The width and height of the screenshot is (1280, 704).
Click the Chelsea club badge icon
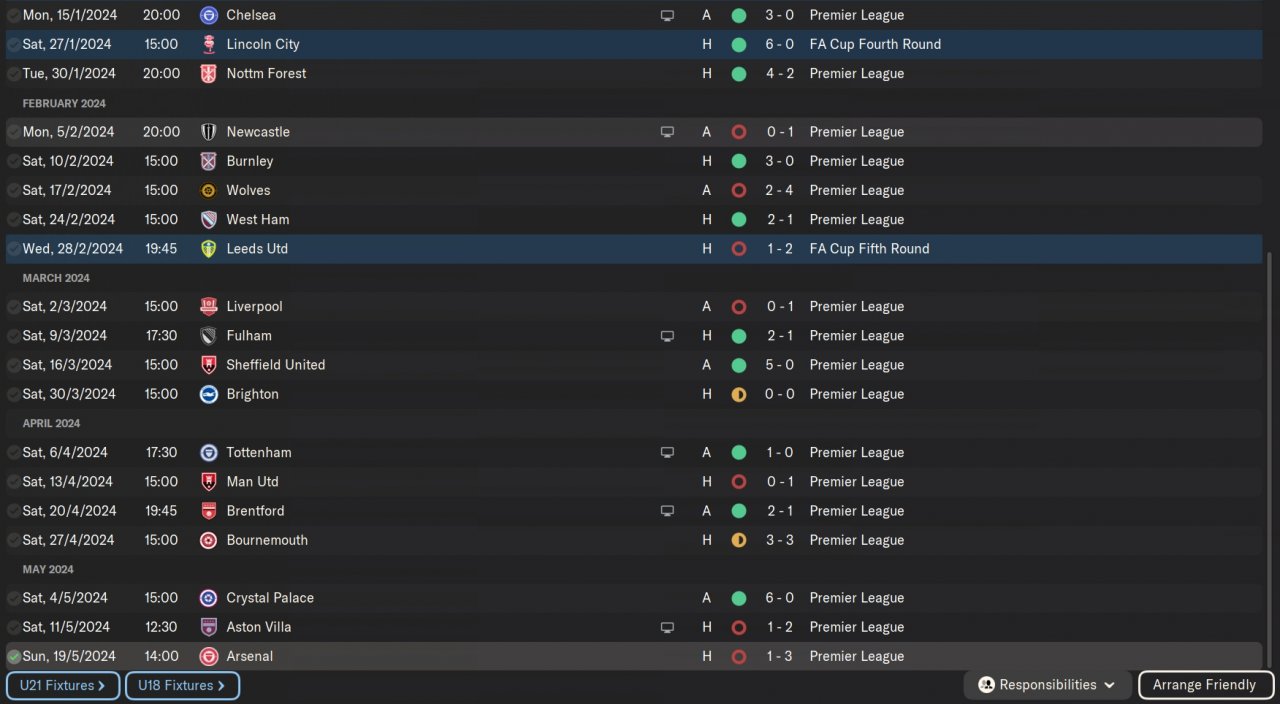point(208,15)
